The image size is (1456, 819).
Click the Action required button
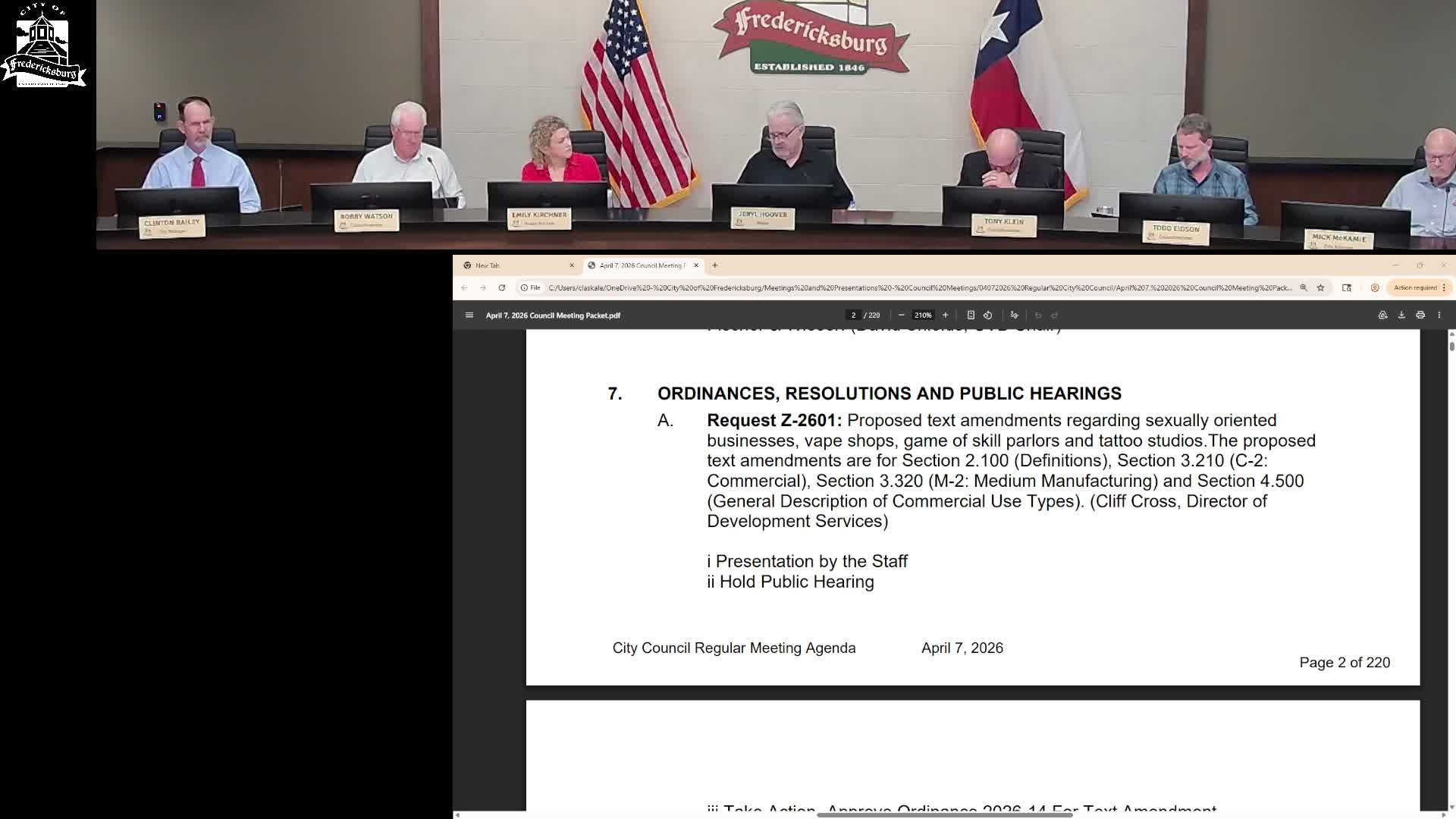(1415, 288)
